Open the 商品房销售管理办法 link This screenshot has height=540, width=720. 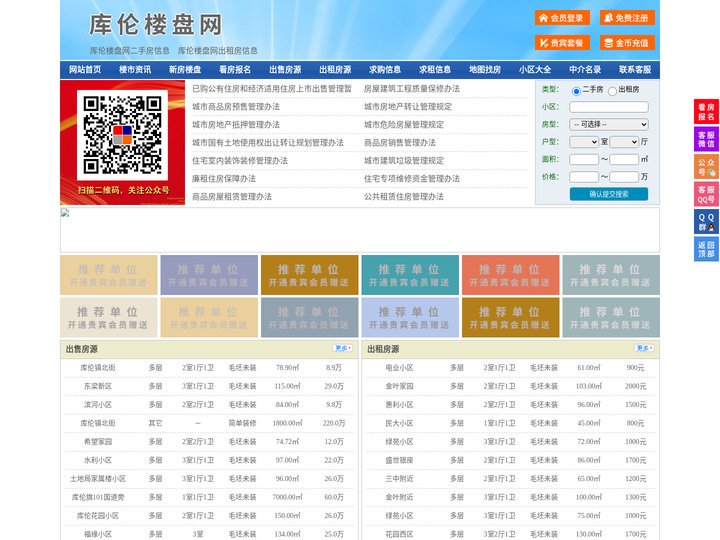(x=400, y=142)
